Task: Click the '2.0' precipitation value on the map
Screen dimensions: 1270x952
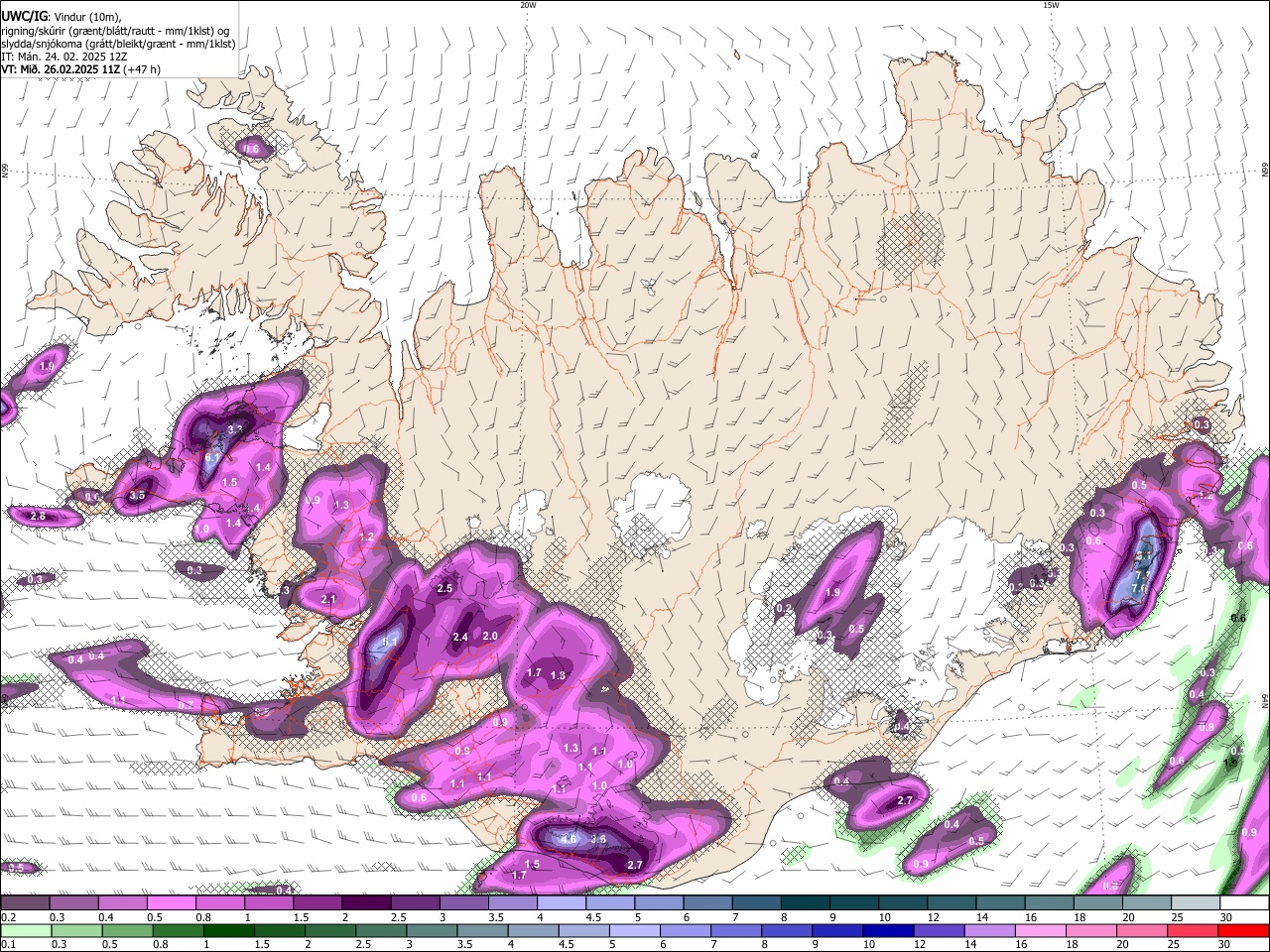Action: click(x=490, y=636)
